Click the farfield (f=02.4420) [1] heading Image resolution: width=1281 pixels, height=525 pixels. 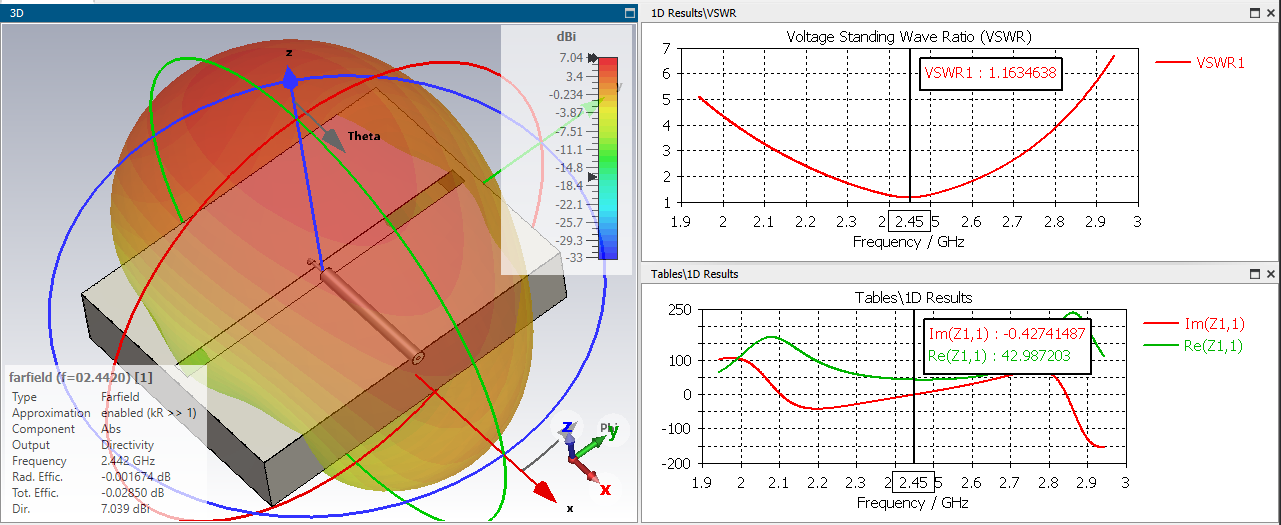pos(80,378)
